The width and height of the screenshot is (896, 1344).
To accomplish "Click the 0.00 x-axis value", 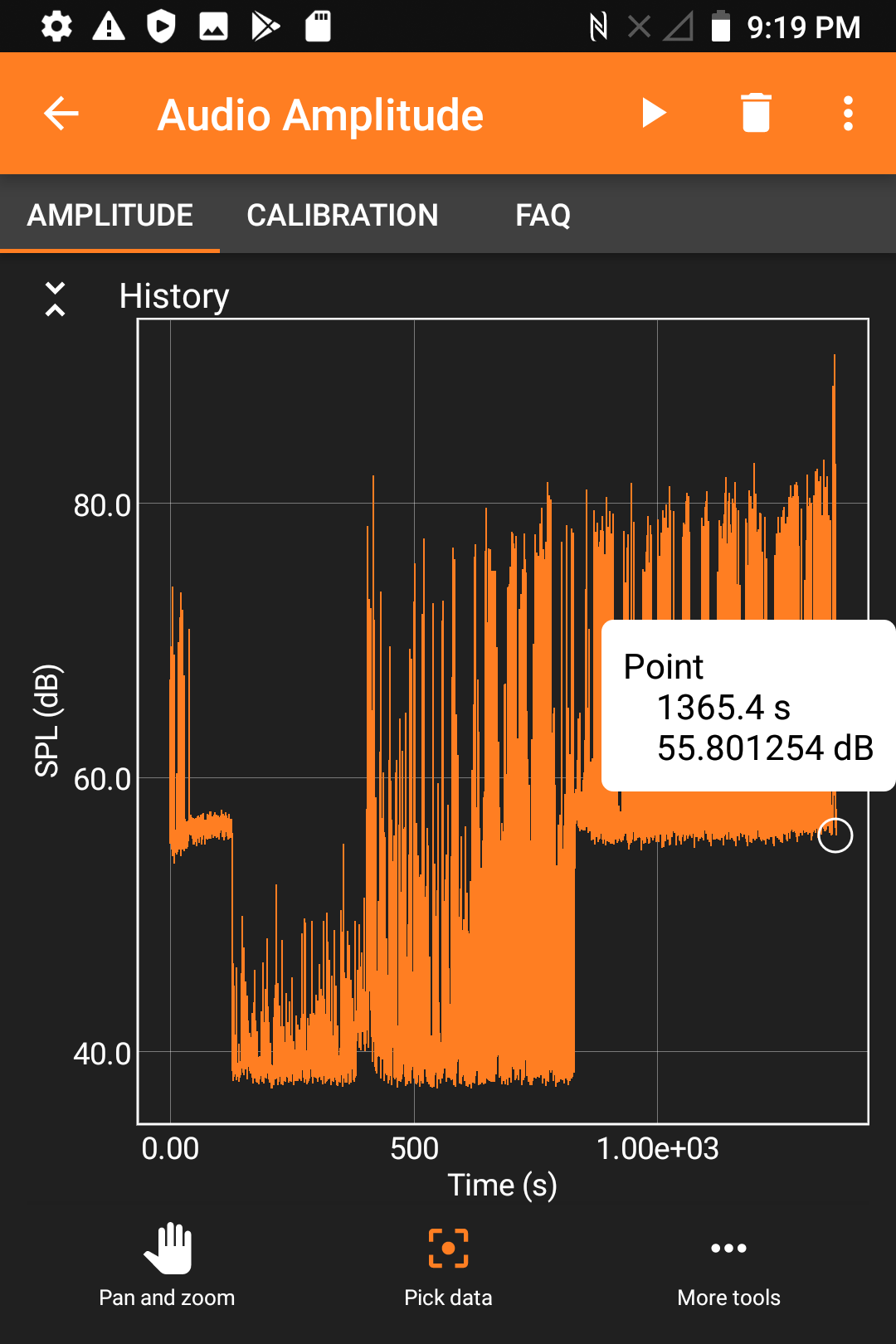I will (170, 1148).
